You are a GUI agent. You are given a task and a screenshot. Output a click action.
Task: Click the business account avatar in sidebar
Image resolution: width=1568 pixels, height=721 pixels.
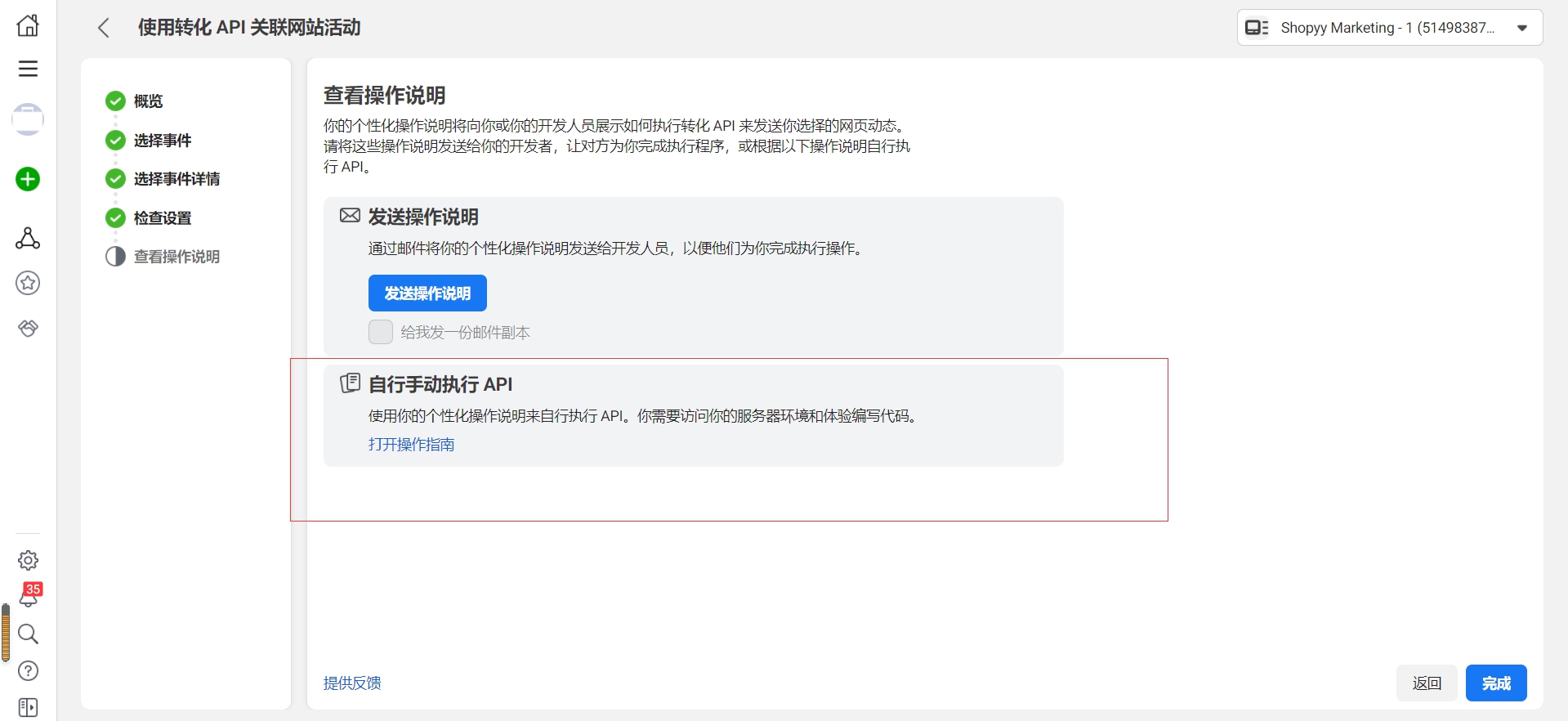28,119
